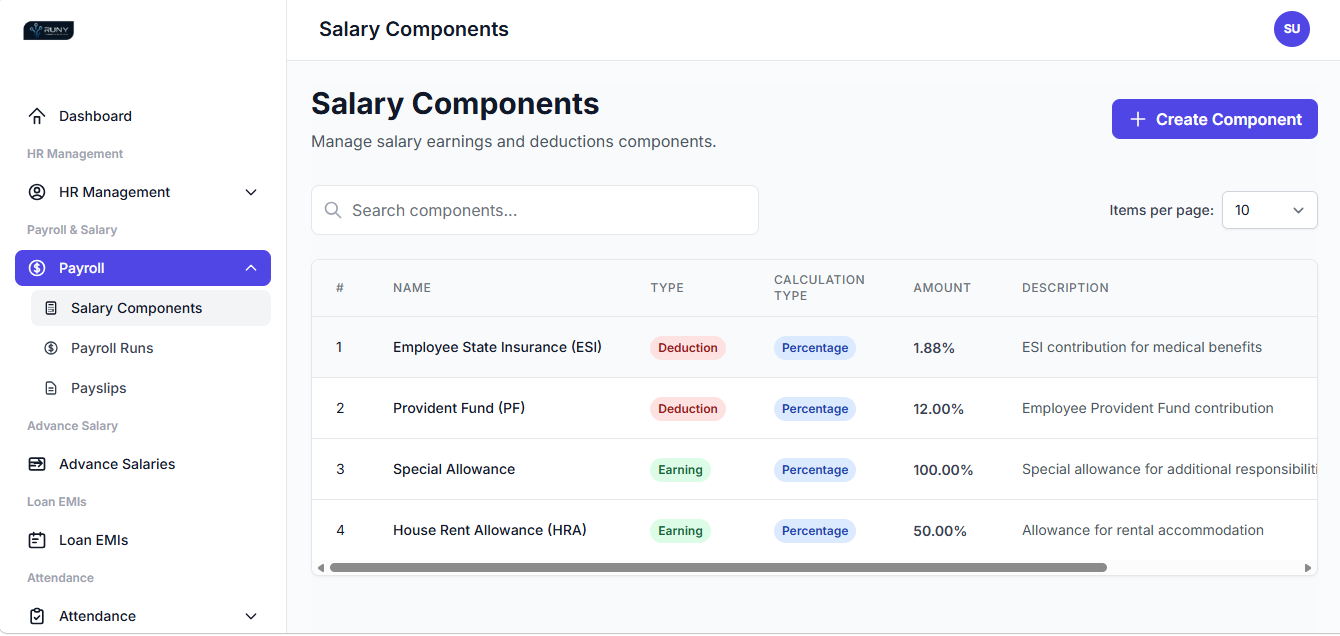Click the # column header
1340x636 pixels.
(x=340, y=288)
